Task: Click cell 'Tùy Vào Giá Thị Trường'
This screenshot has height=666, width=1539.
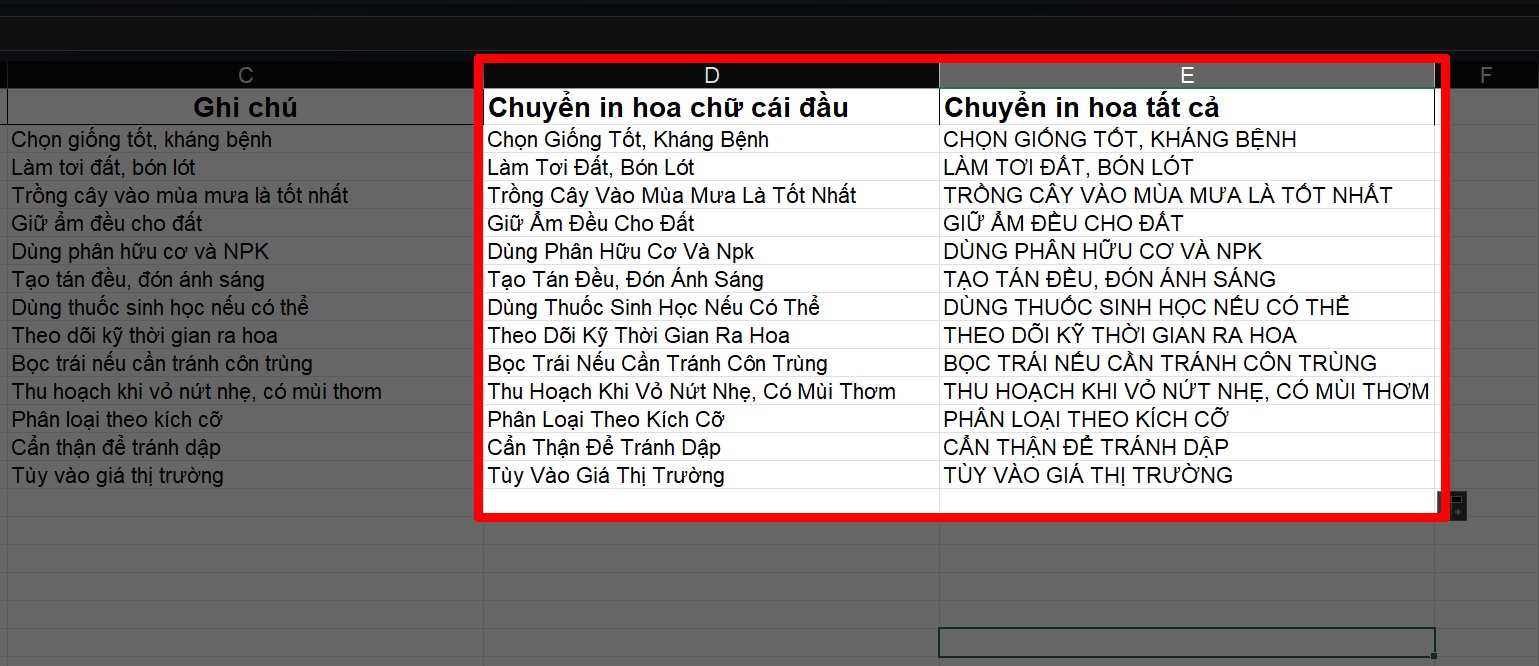Action: [711, 475]
